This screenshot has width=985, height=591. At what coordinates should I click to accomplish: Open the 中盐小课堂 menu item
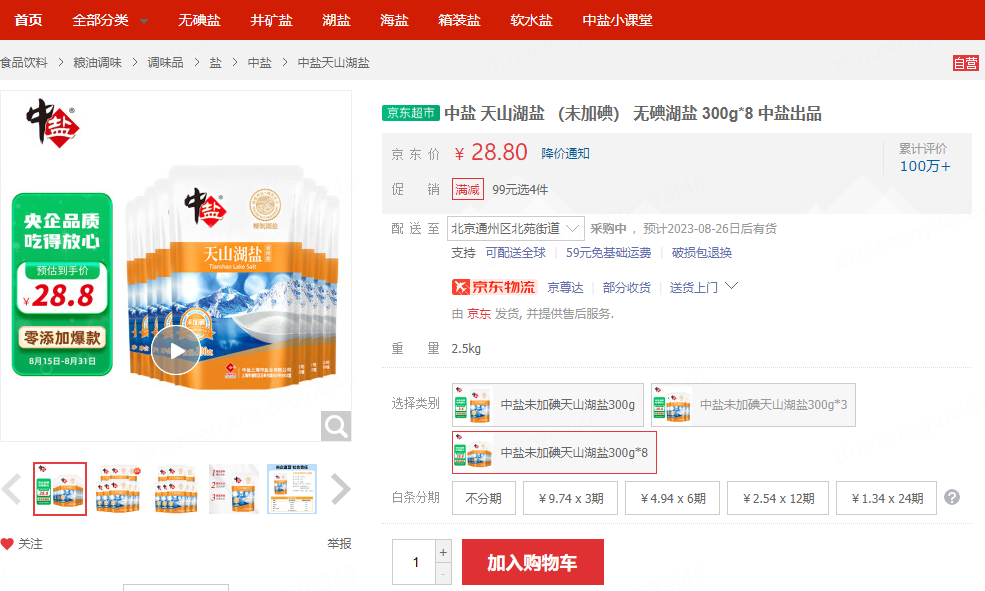coord(618,20)
